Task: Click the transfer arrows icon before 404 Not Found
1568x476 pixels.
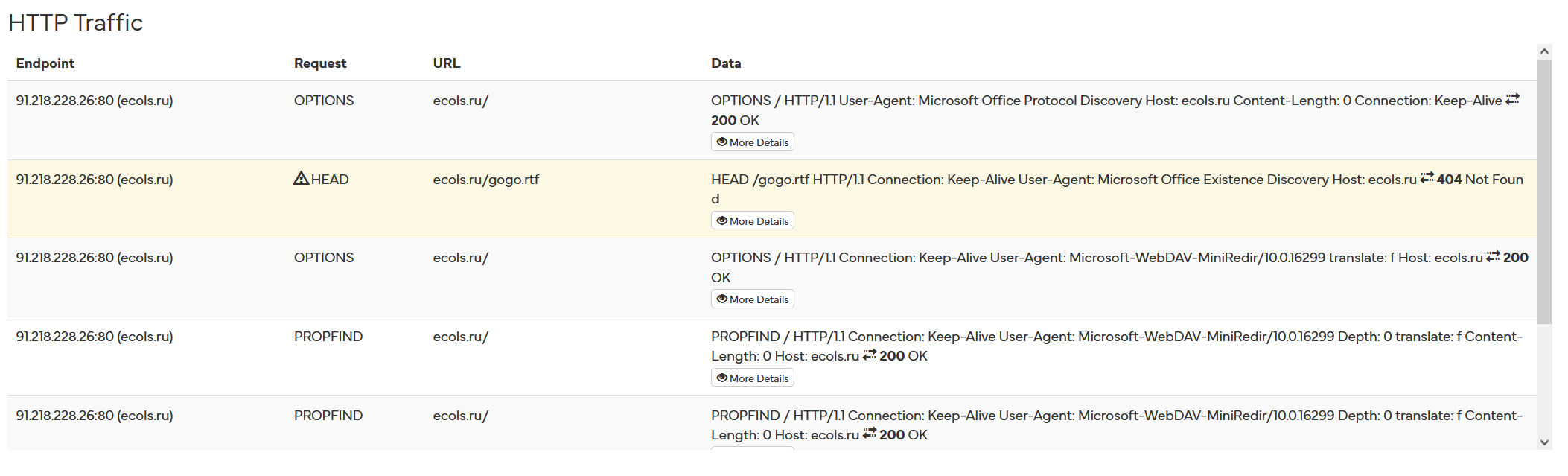Action: 1427,179
